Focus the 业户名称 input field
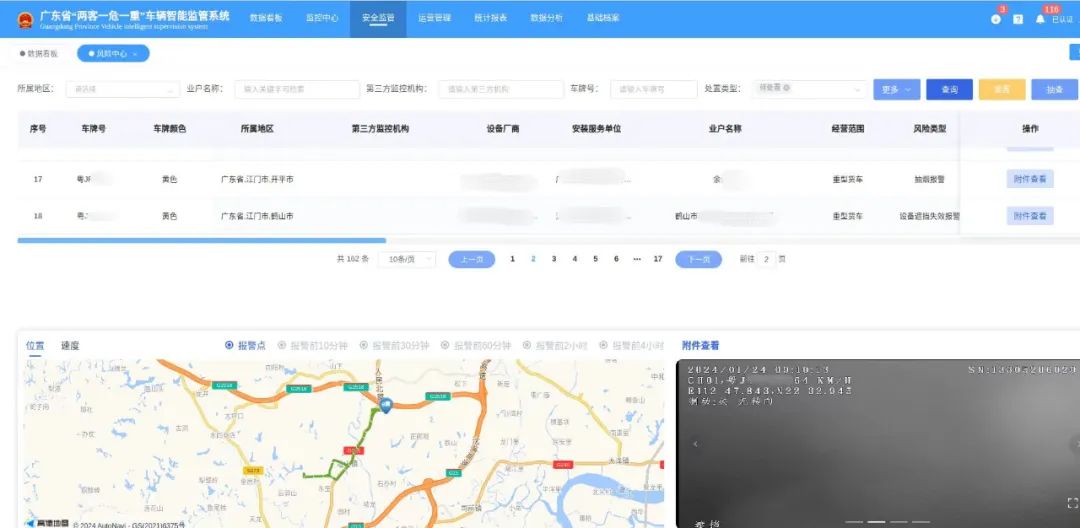The height and width of the screenshot is (528, 1080). (x=297, y=89)
